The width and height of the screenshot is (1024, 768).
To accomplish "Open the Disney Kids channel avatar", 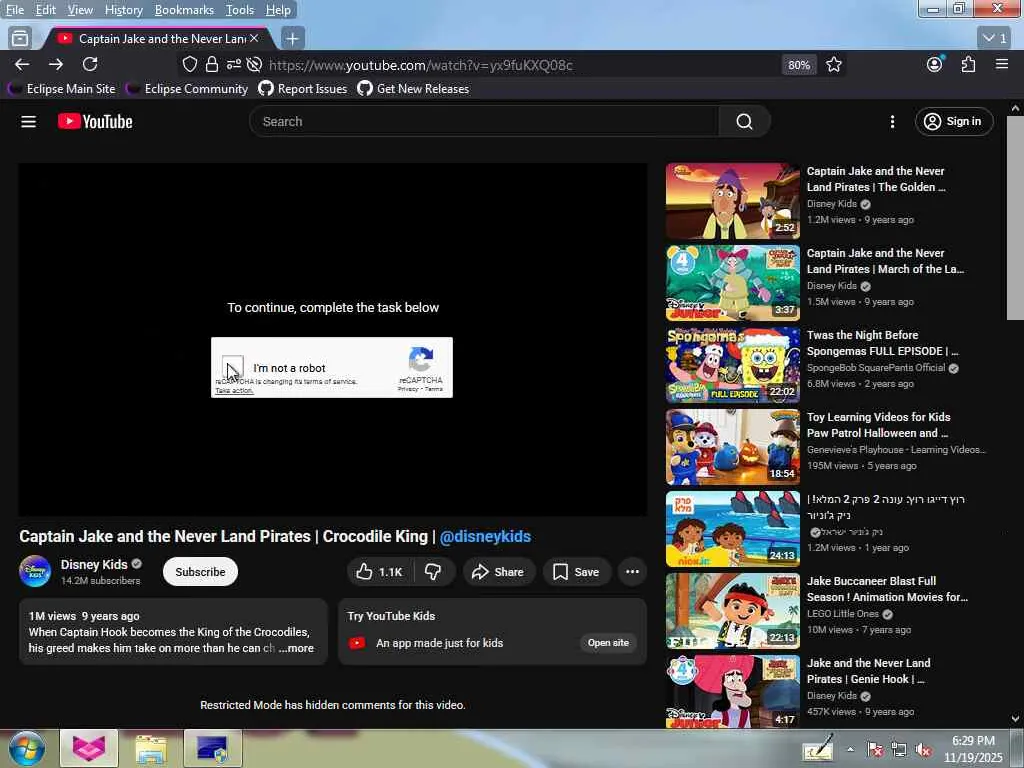I will tap(35, 571).
